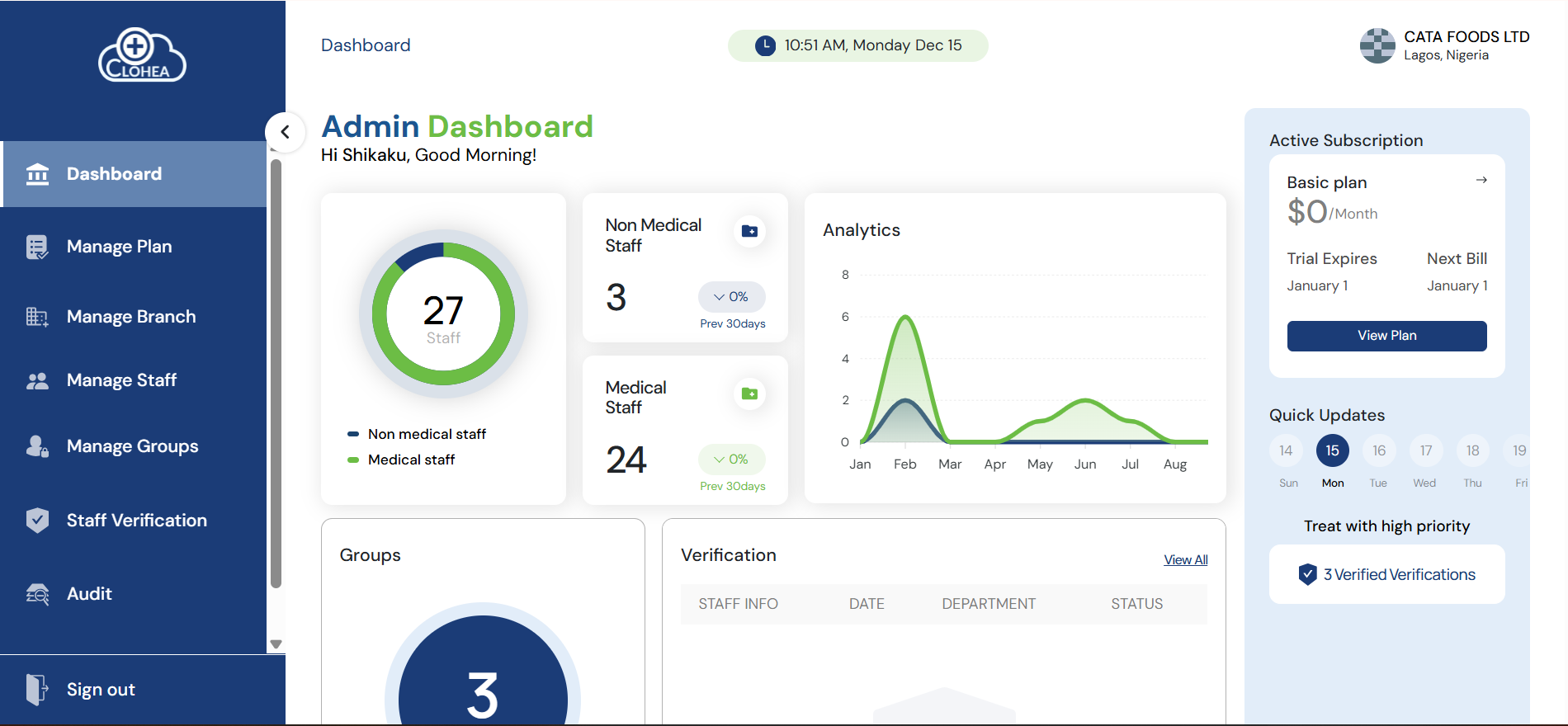Click the green 0% change badge
This screenshot has height=726, width=1568.
[x=732, y=460]
